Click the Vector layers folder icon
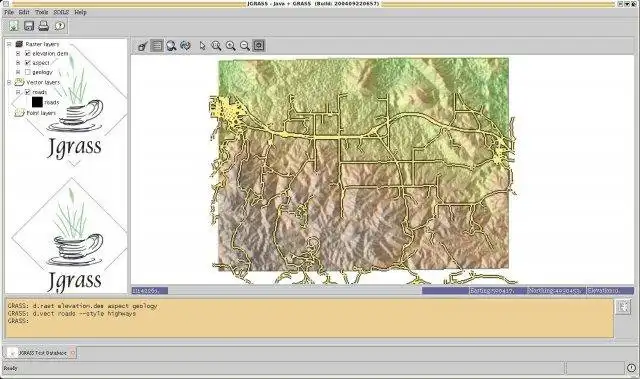Viewport: 640px width, 379px height. click(x=19, y=82)
